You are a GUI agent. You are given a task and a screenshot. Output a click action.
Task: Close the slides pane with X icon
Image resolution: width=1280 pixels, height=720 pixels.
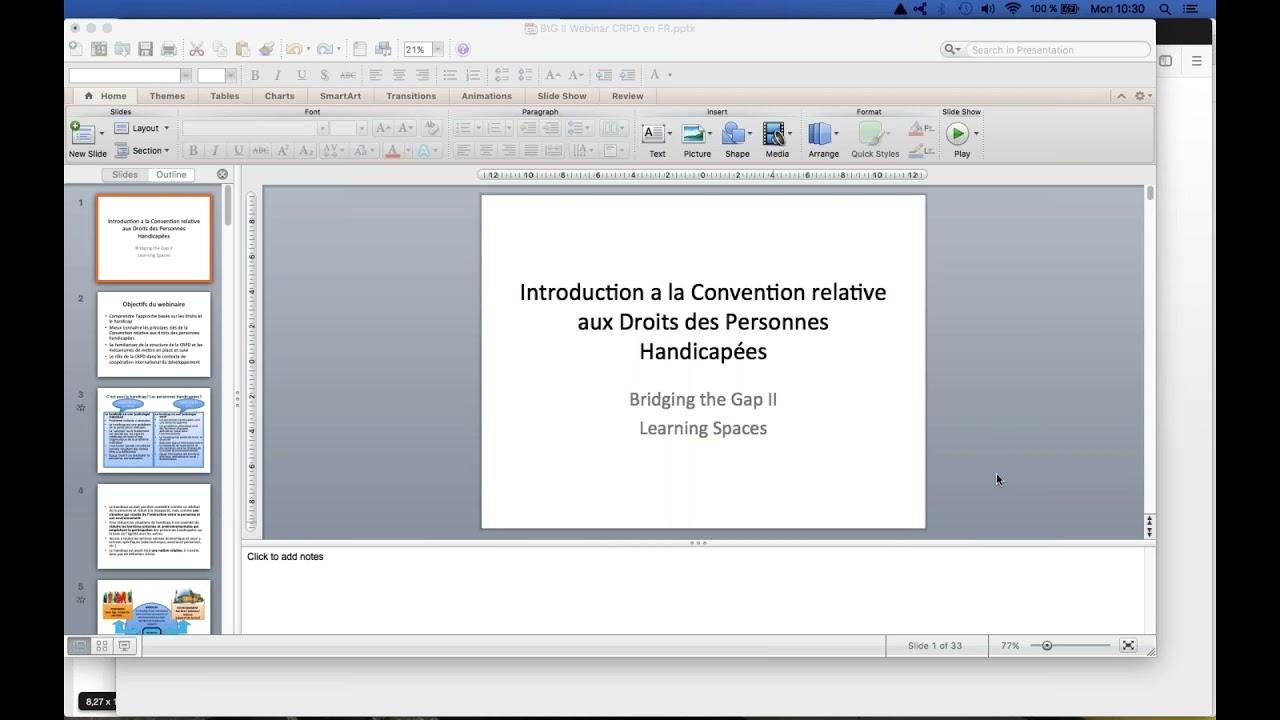point(222,174)
